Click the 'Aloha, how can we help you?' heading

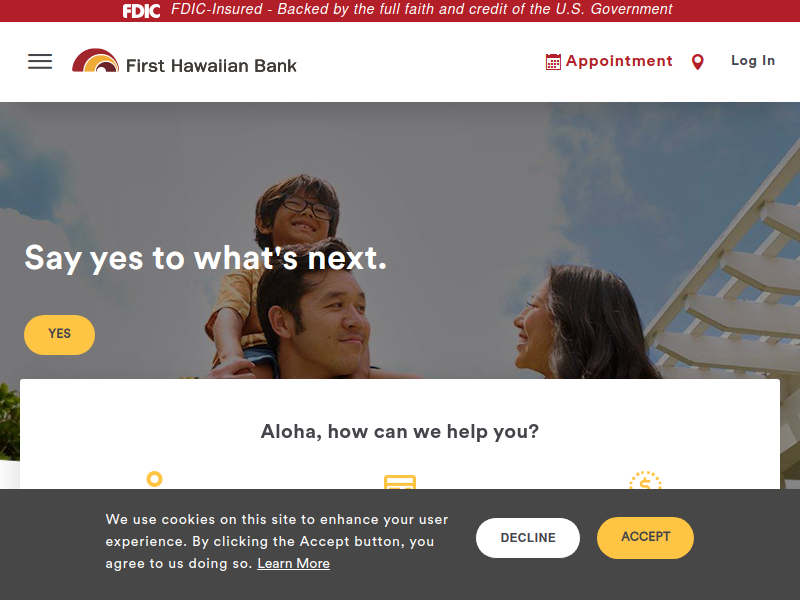click(x=400, y=432)
